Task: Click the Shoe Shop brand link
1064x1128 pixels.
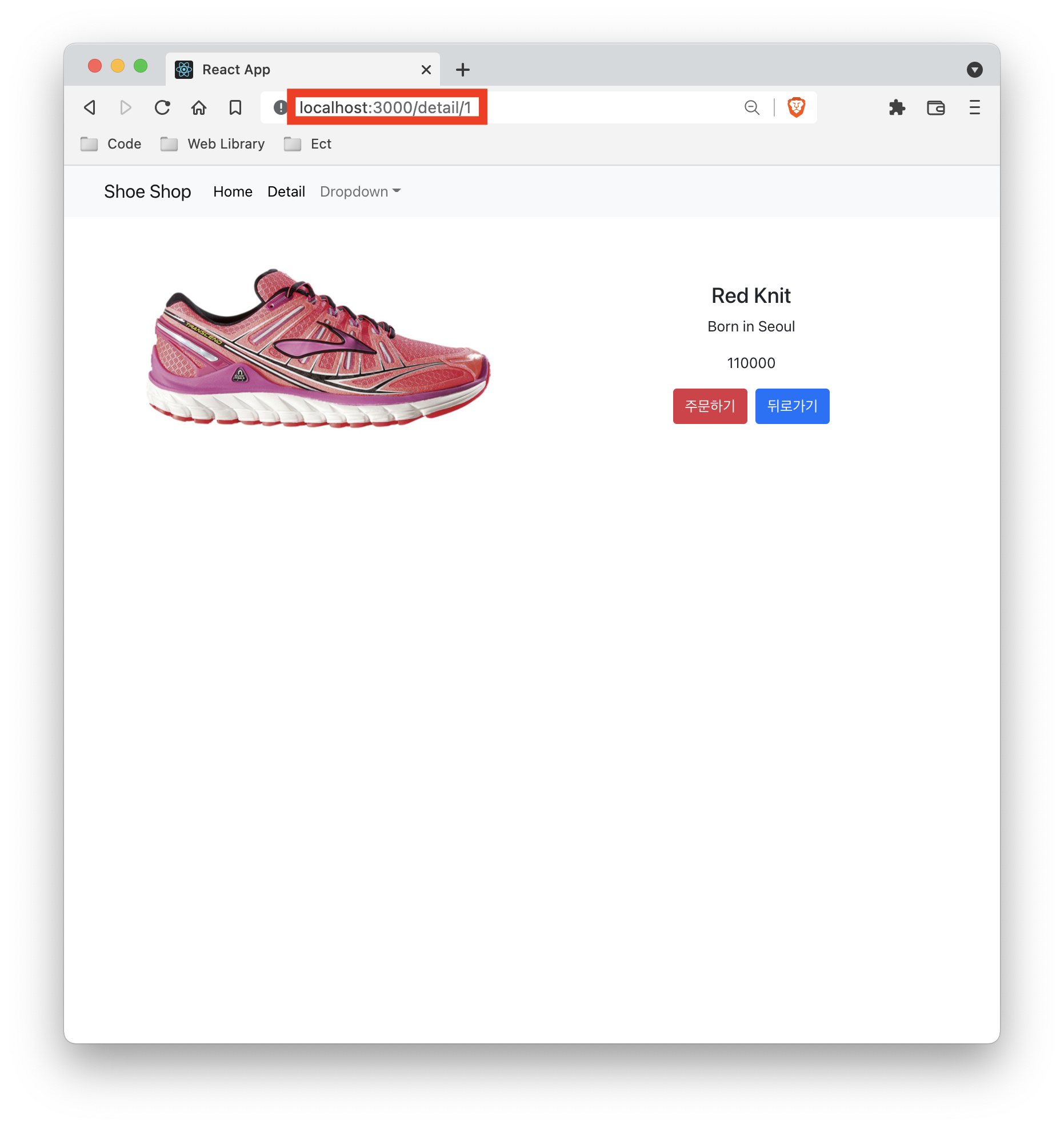Action: [x=147, y=191]
